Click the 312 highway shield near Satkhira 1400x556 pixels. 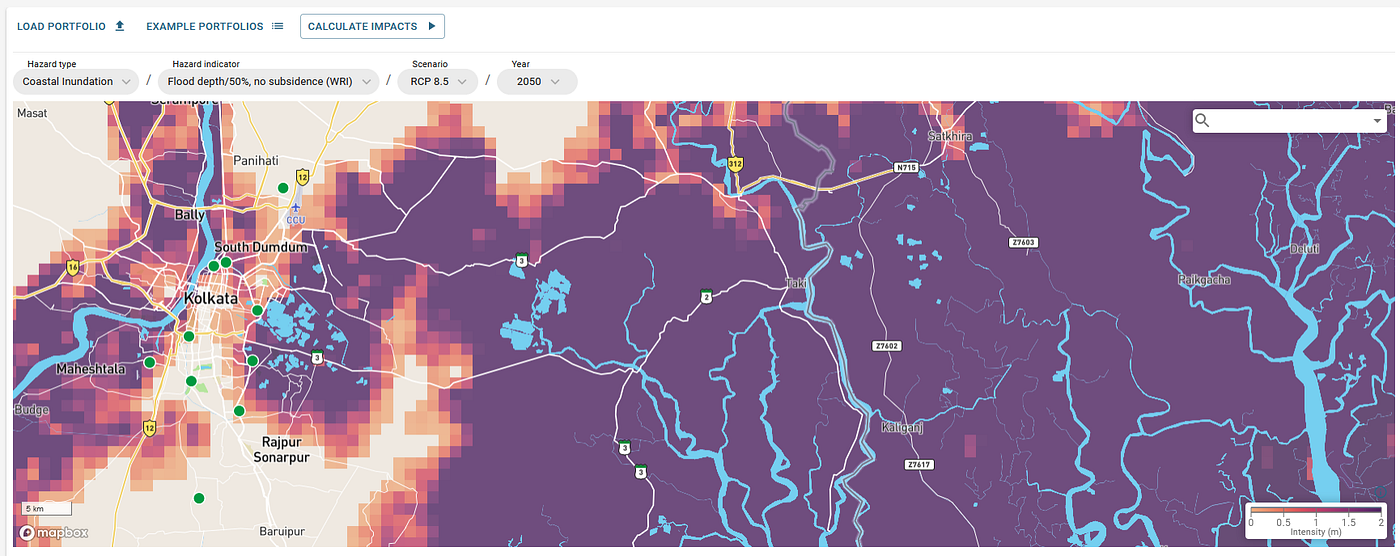735,164
